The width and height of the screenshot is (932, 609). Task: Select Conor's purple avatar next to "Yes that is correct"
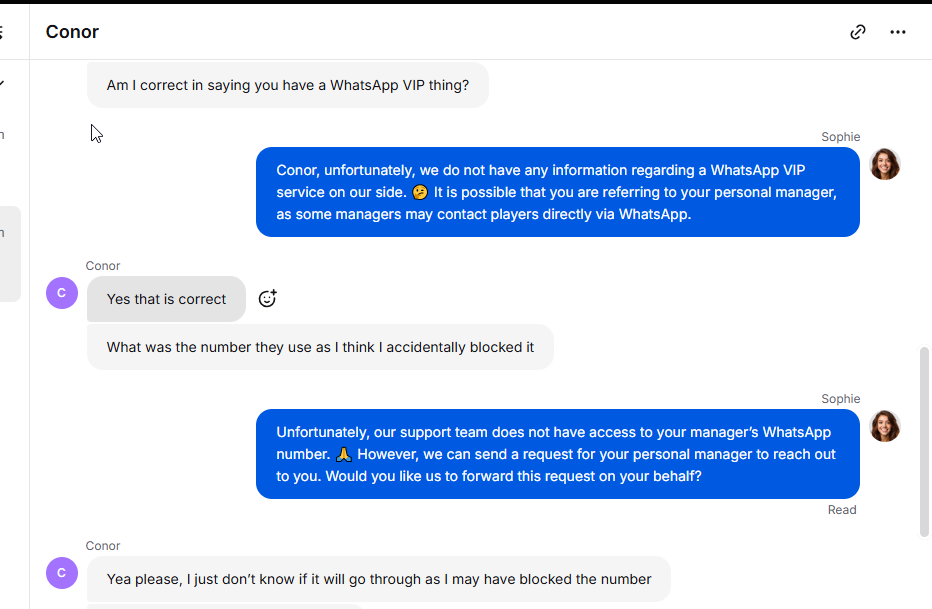coord(62,293)
